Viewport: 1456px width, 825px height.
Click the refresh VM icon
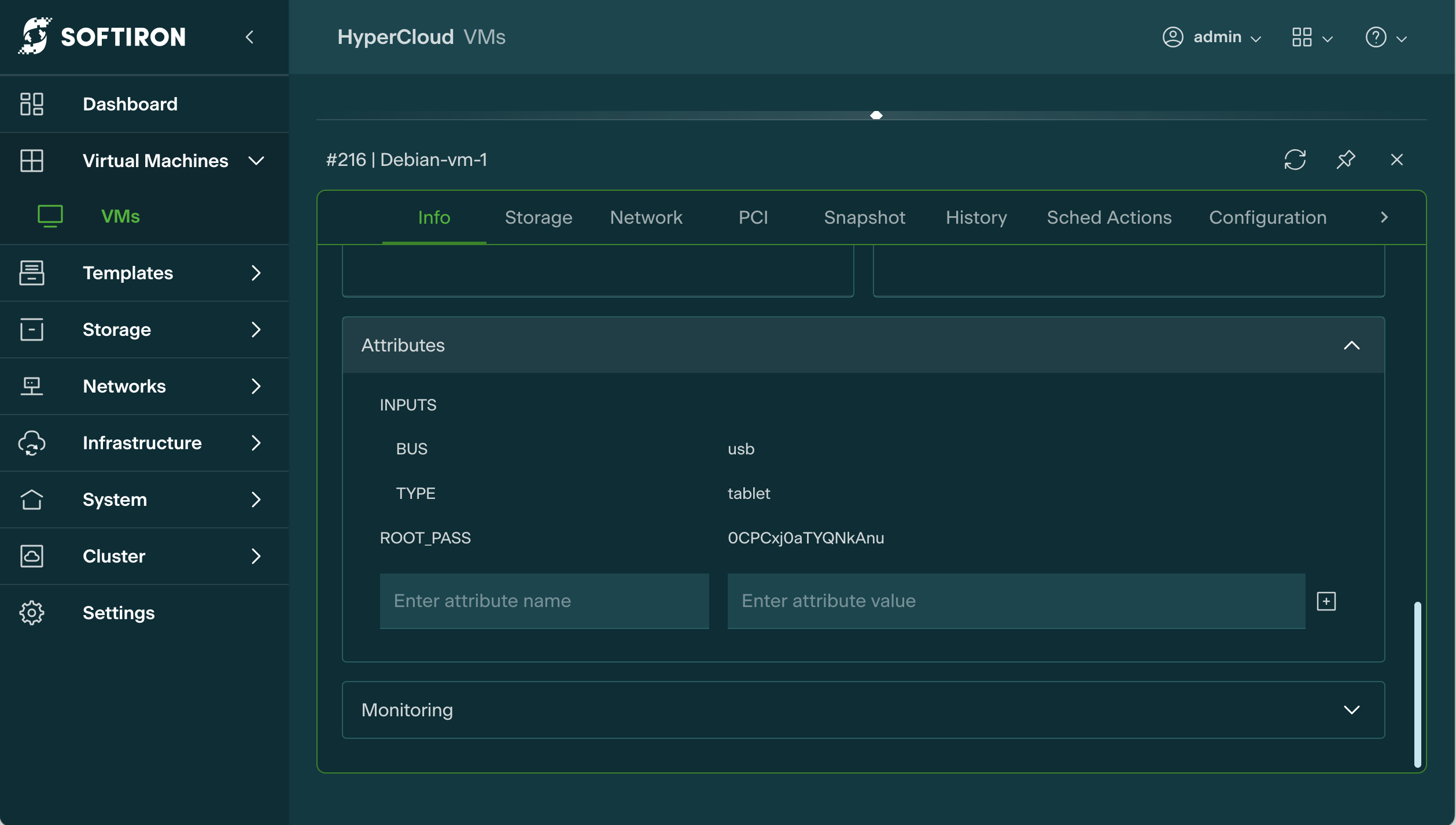(1295, 160)
